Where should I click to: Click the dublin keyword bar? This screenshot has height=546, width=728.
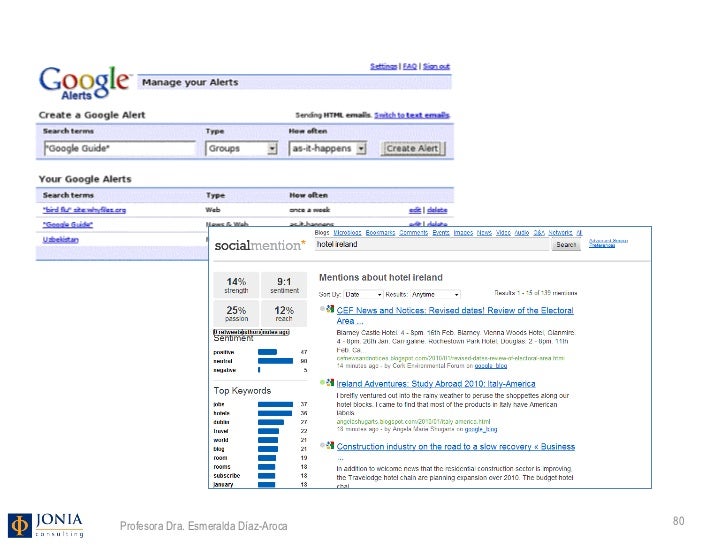click(x=271, y=422)
